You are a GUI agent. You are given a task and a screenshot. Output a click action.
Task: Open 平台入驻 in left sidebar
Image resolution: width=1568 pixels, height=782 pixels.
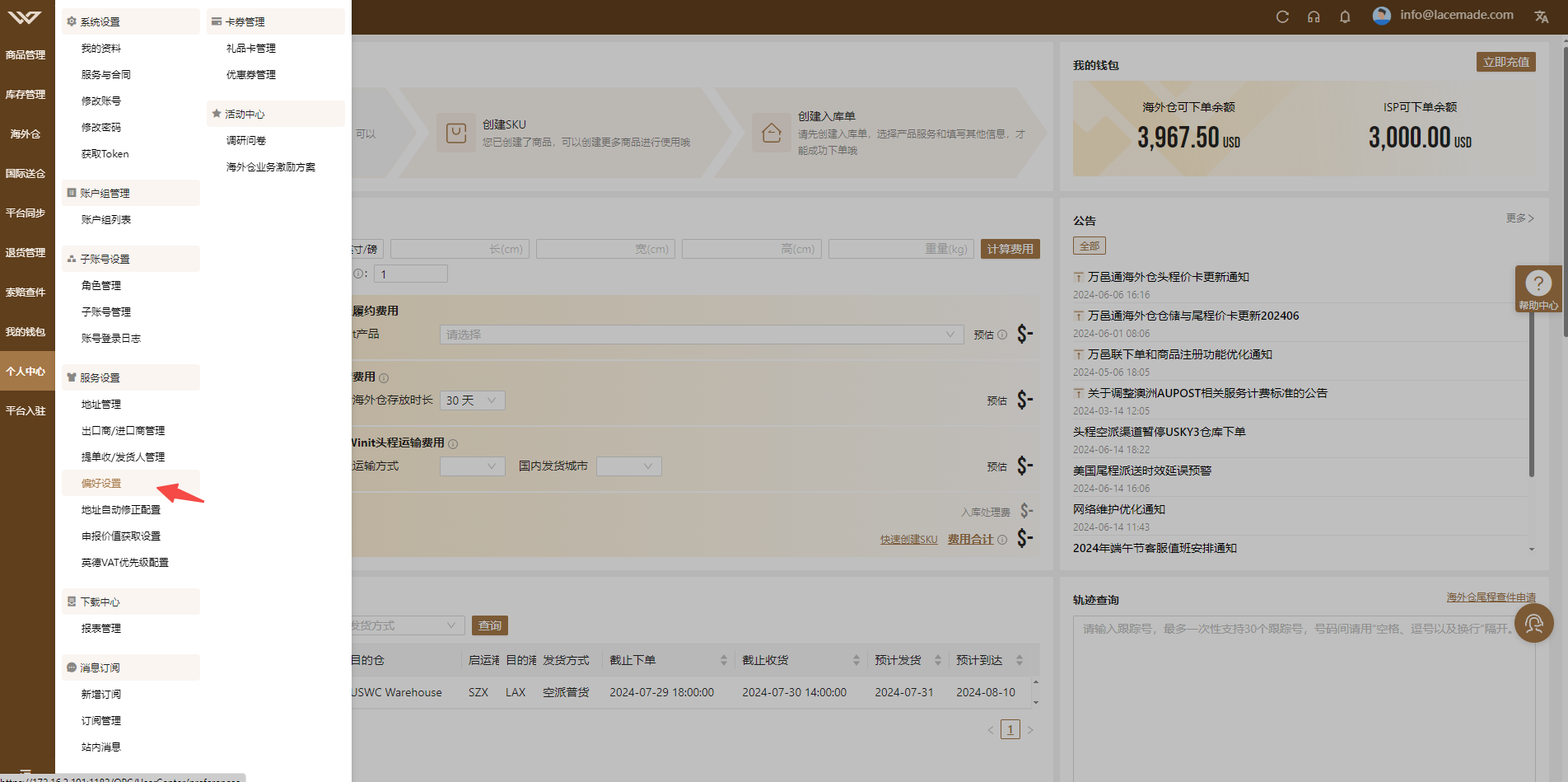coord(26,411)
